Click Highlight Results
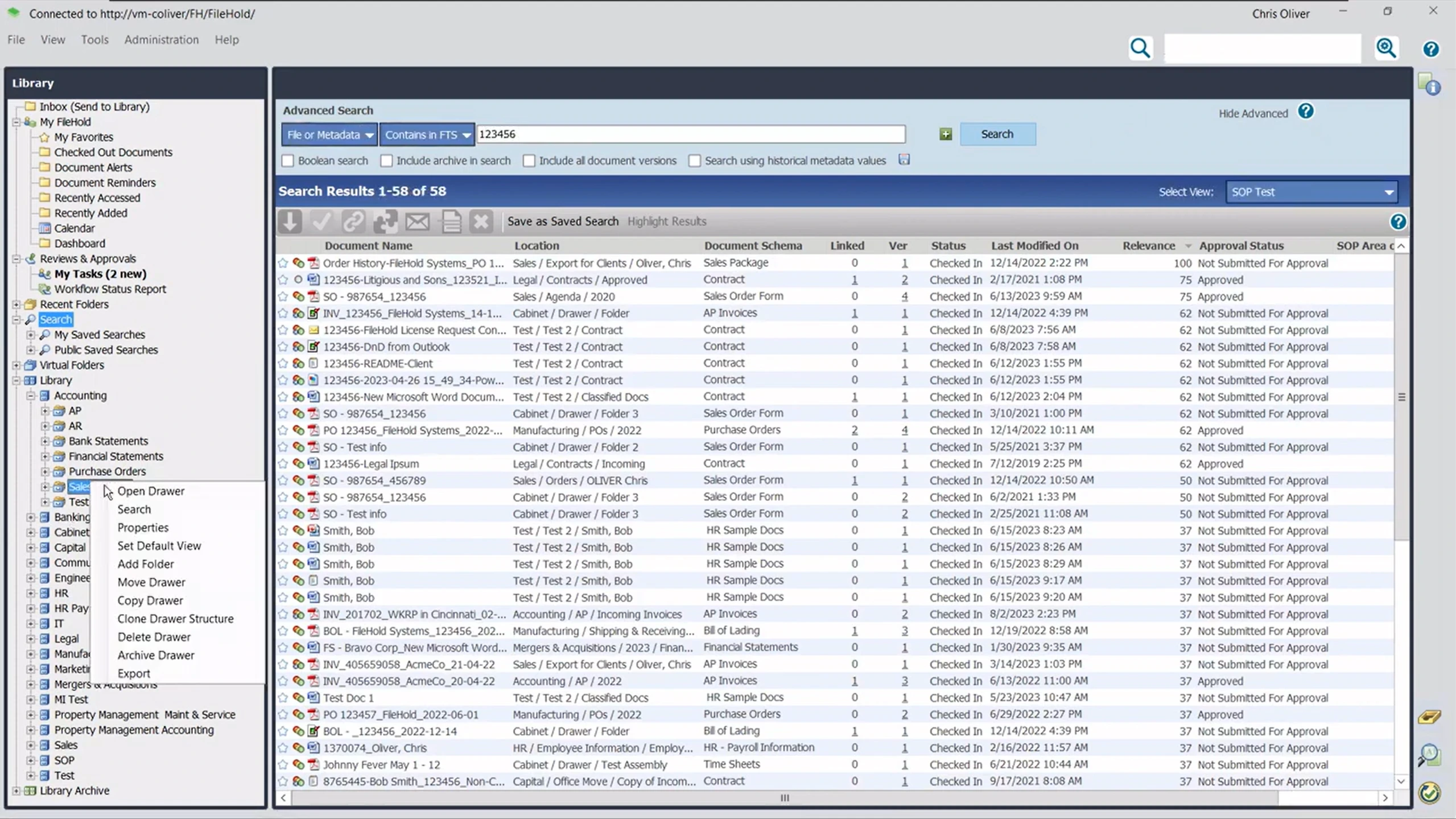The width and height of the screenshot is (1456, 819). coord(667,221)
